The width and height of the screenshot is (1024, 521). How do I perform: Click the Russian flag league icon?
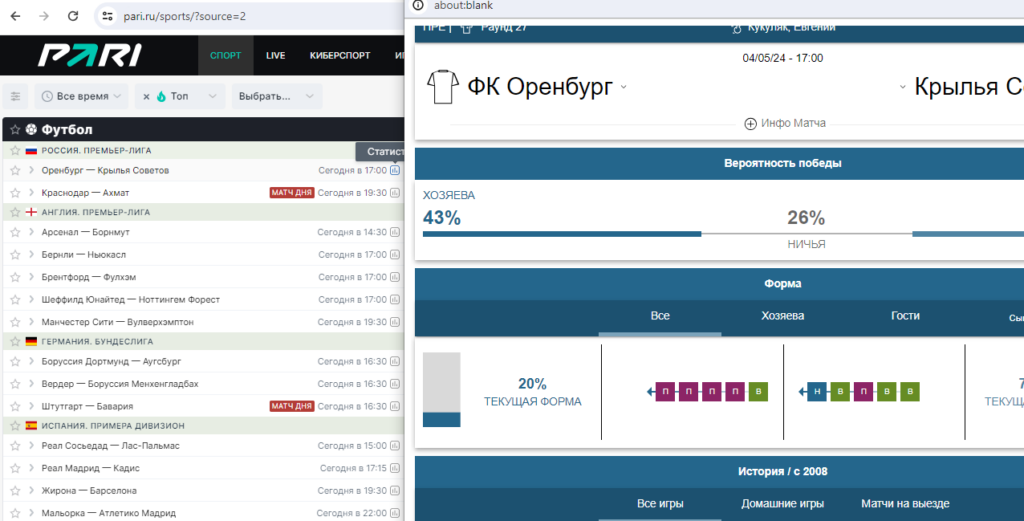coord(31,150)
